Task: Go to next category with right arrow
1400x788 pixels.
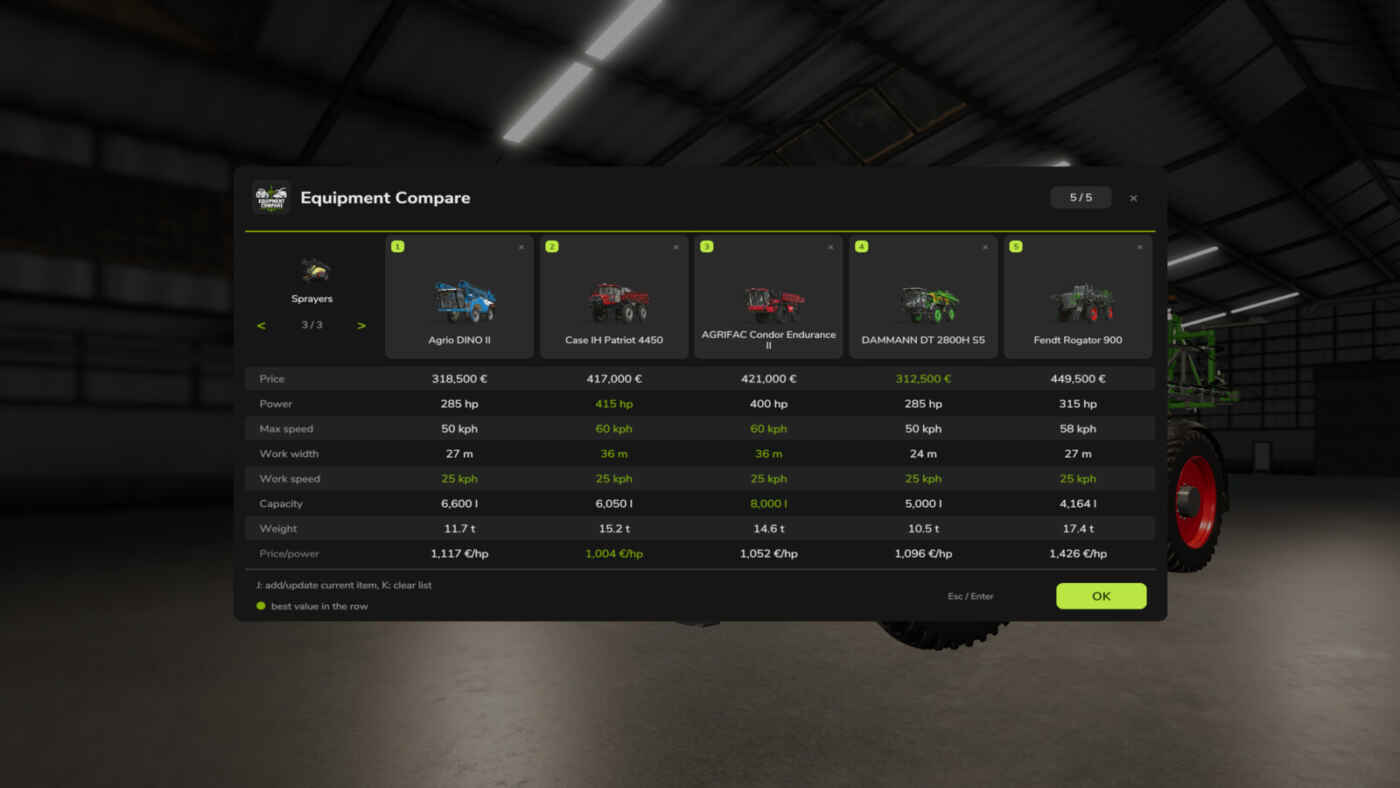Action: [361, 326]
